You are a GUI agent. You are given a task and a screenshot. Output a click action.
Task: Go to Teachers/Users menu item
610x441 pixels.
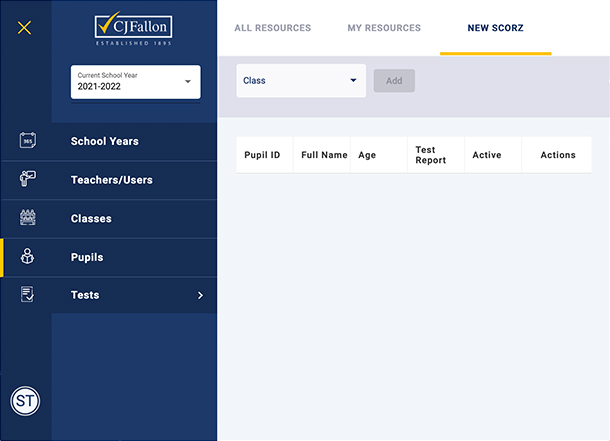point(111,180)
